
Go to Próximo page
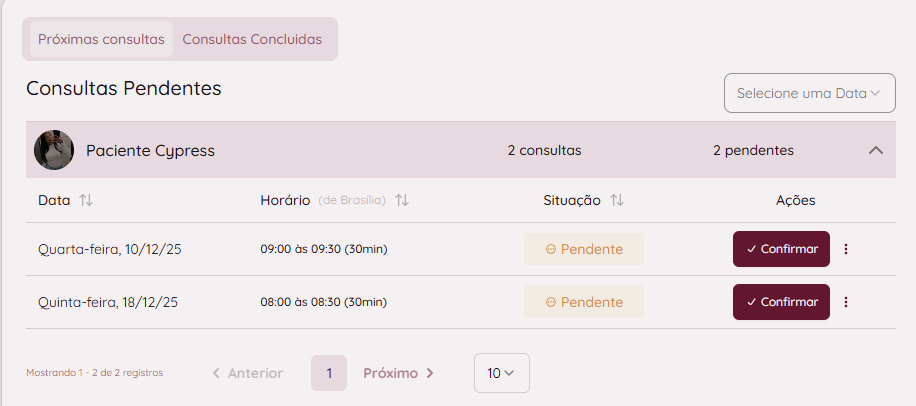click(x=398, y=373)
